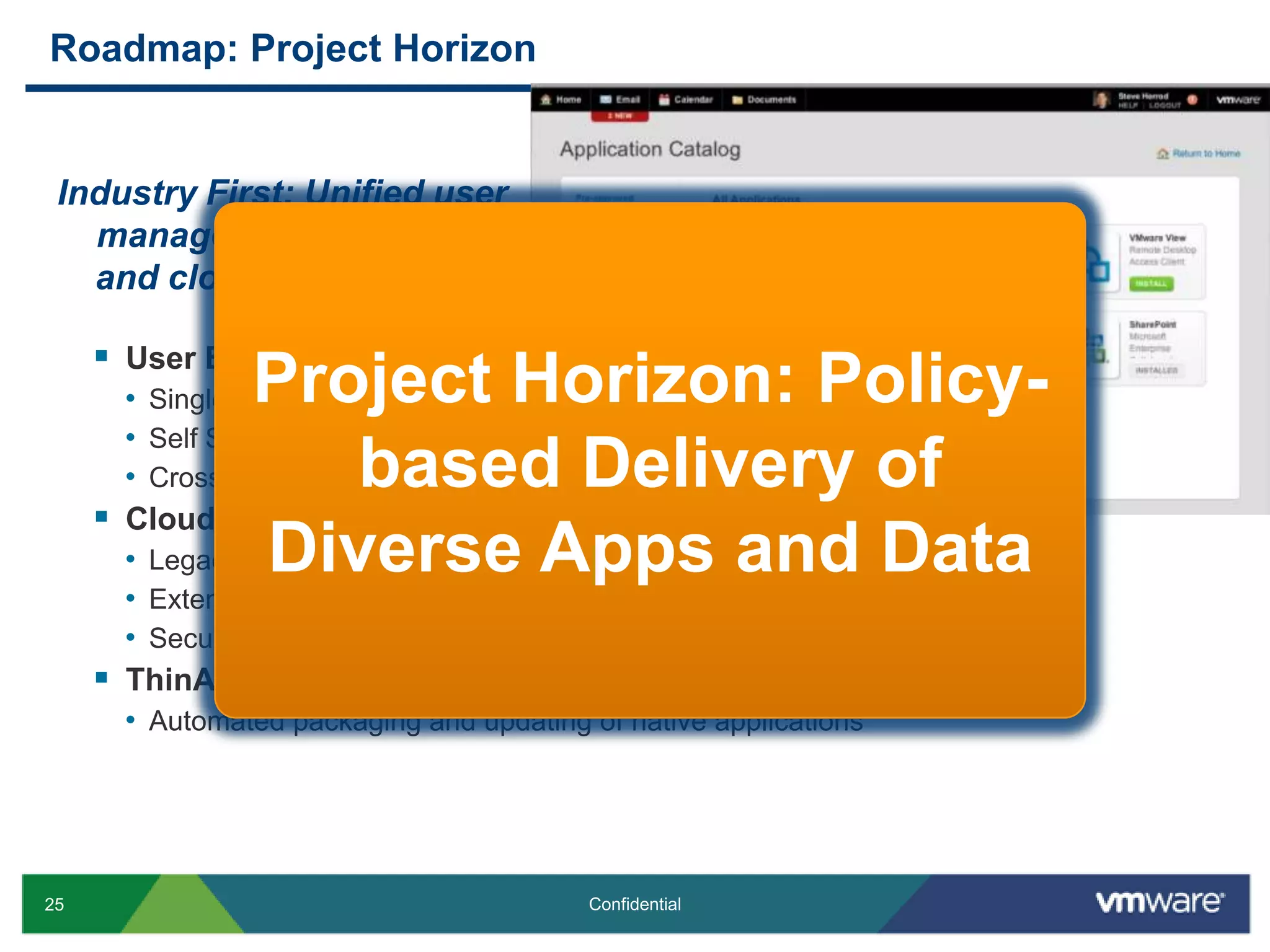The height and width of the screenshot is (952, 1270).
Task: Click the Home house icon in navbar
Action: click(546, 100)
